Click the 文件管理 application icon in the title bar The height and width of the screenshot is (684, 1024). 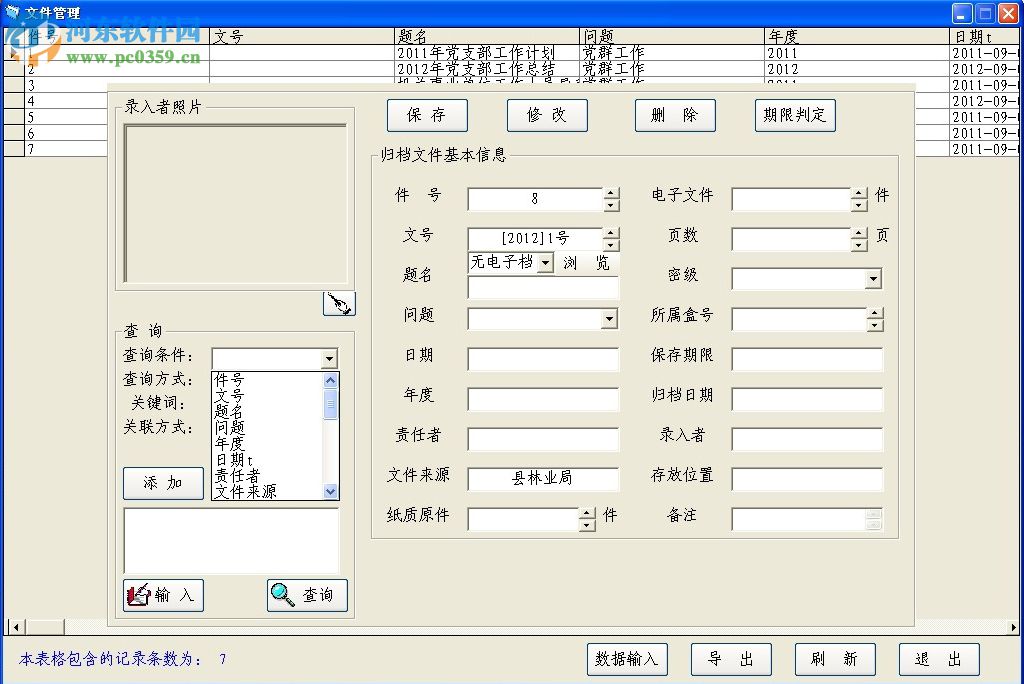coord(13,12)
